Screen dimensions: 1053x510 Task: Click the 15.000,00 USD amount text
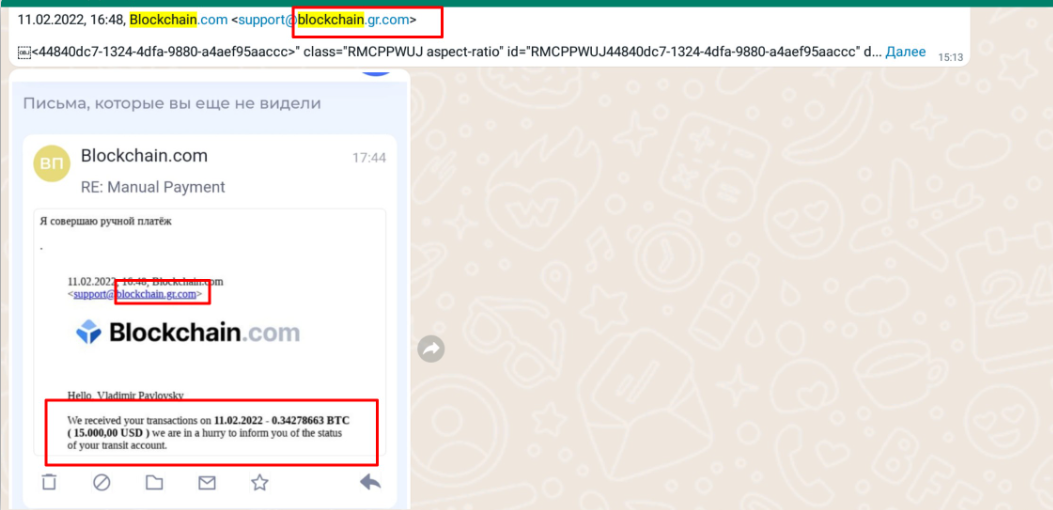pos(108,432)
